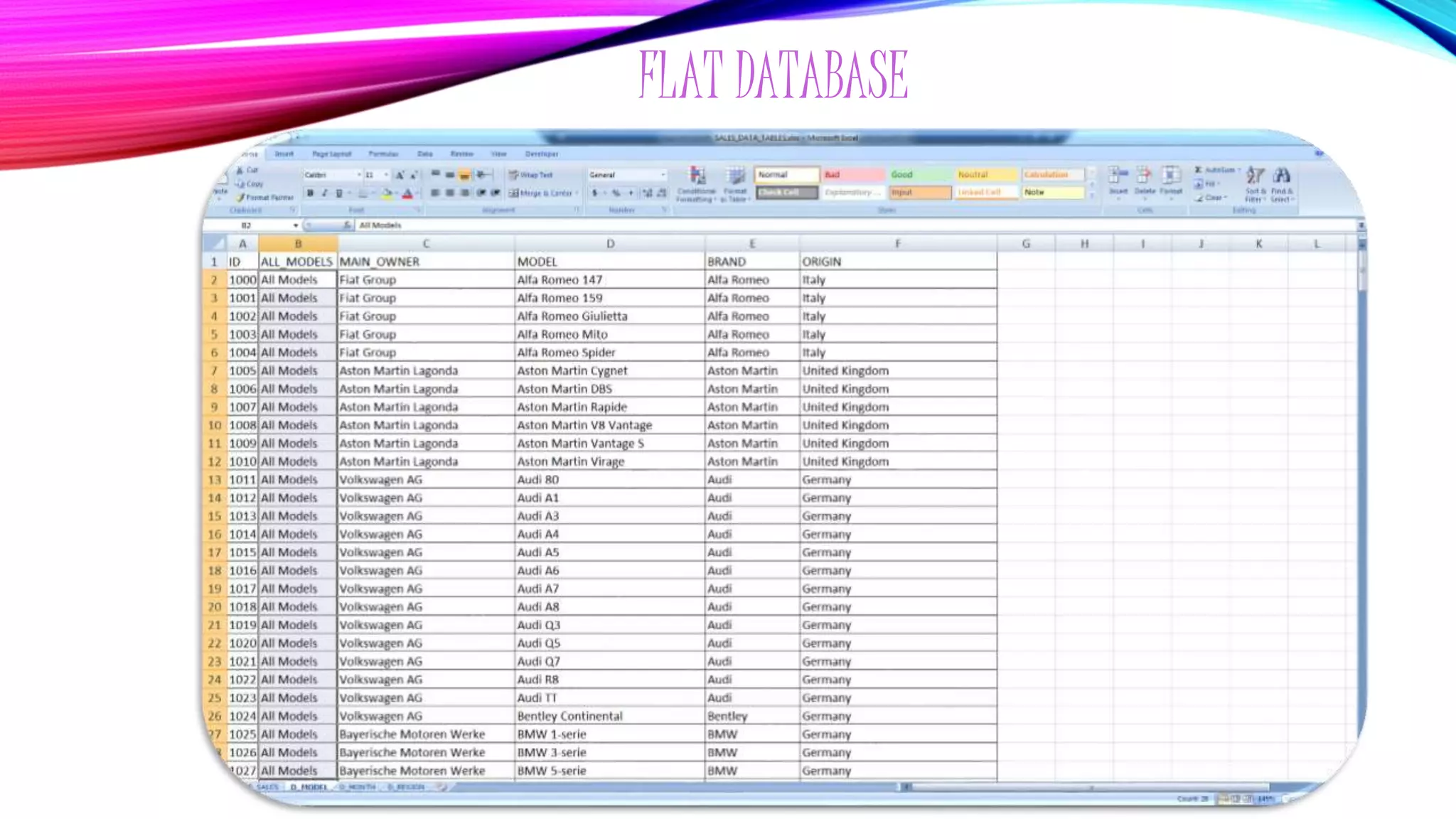Apply the Neutral cell style
1456x819 pixels.
click(986, 175)
